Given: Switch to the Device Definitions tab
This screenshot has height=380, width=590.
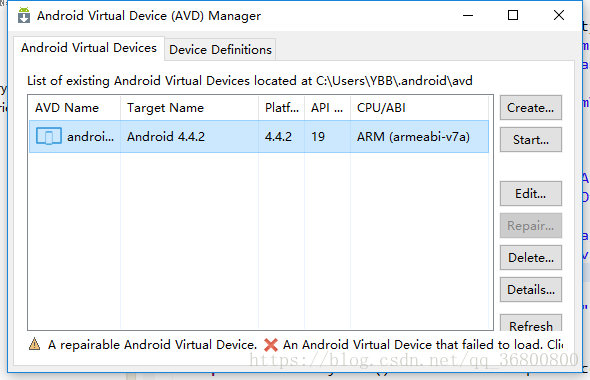Looking at the screenshot, I should [x=220, y=49].
